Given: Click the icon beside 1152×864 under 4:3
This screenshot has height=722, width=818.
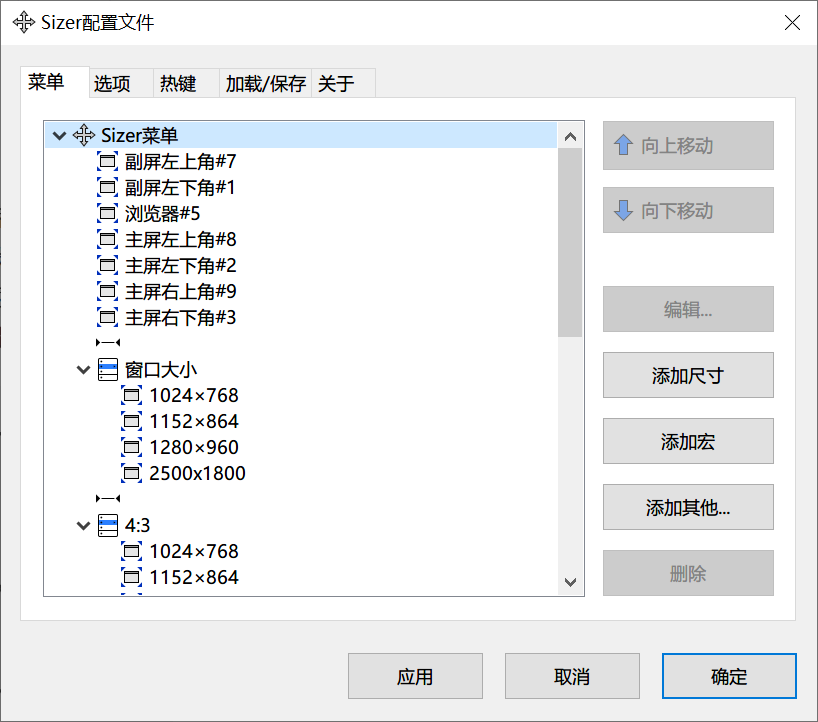Looking at the screenshot, I should coord(131,577).
